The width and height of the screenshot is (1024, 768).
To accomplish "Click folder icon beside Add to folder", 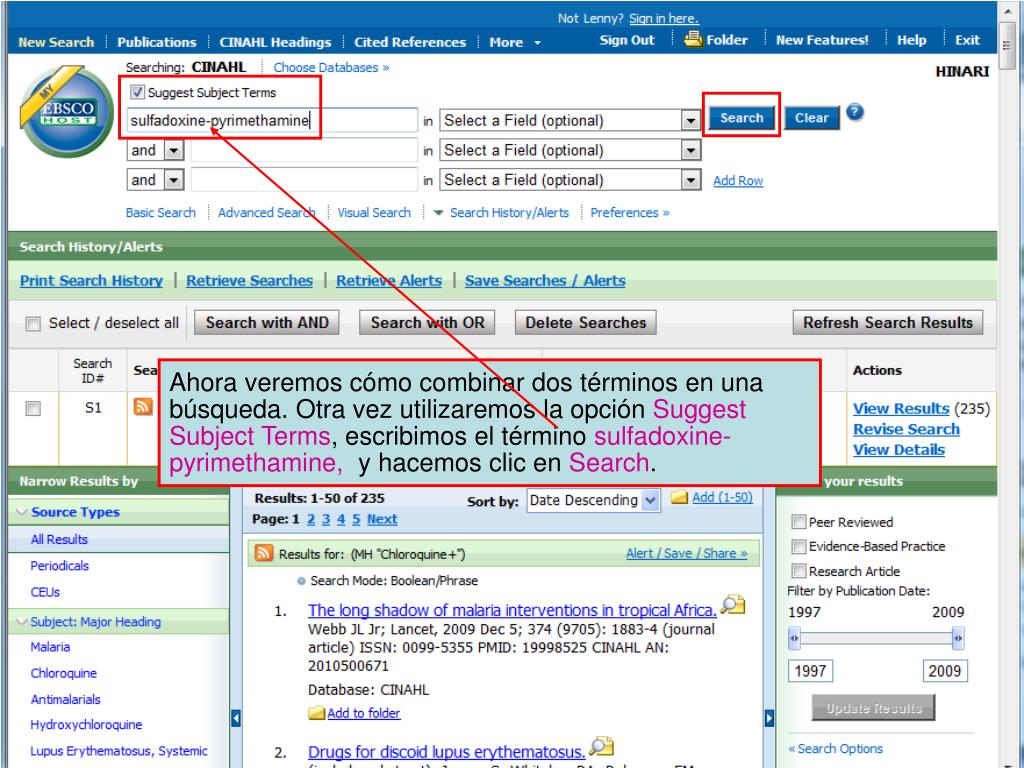I will click(x=316, y=713).
